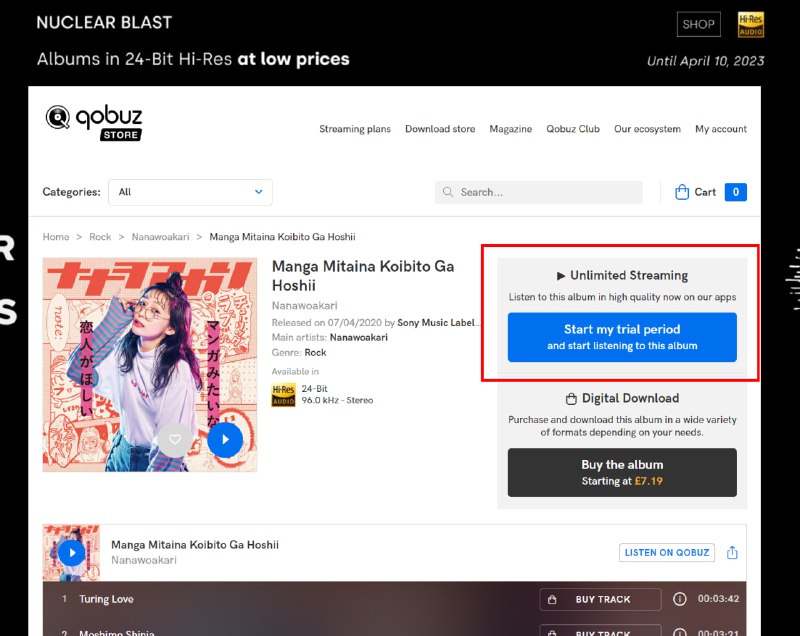
Task: Click Start my trial period button
Action: [x=622, y=337]
